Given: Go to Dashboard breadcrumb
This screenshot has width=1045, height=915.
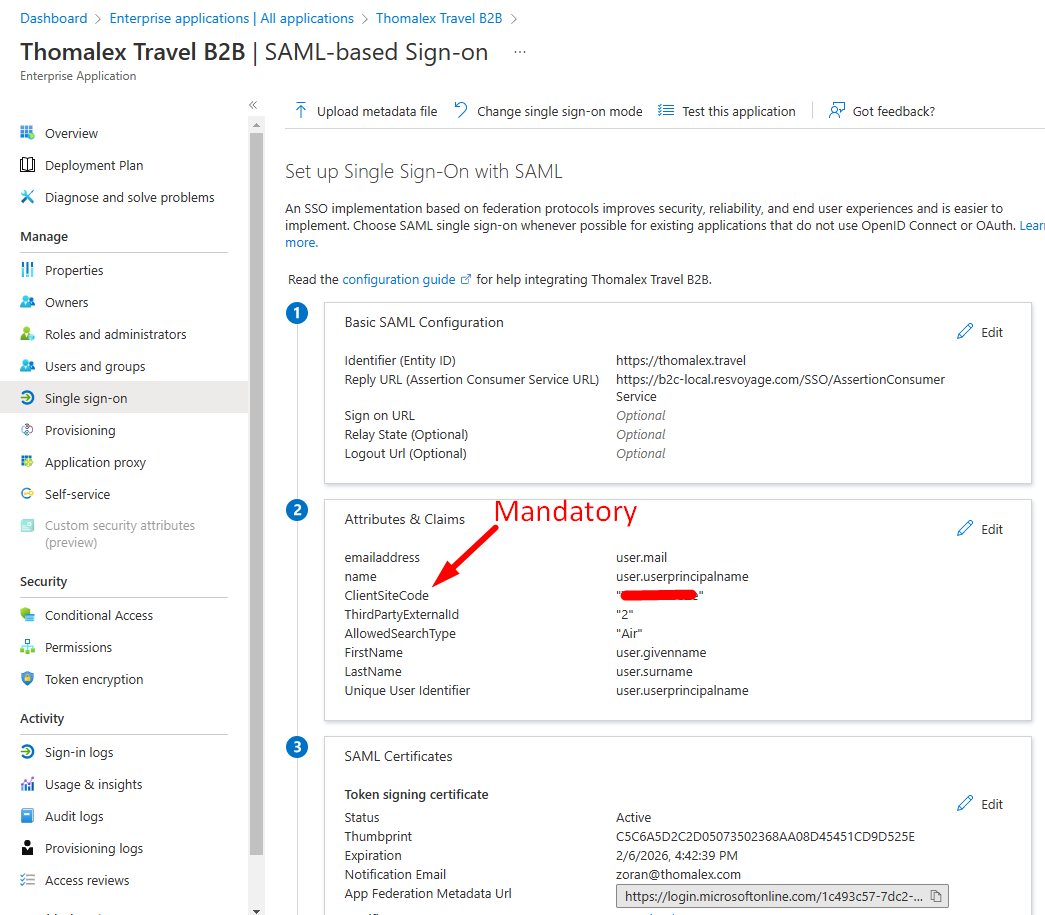Looking at the screenshot, I should (53, 18).
